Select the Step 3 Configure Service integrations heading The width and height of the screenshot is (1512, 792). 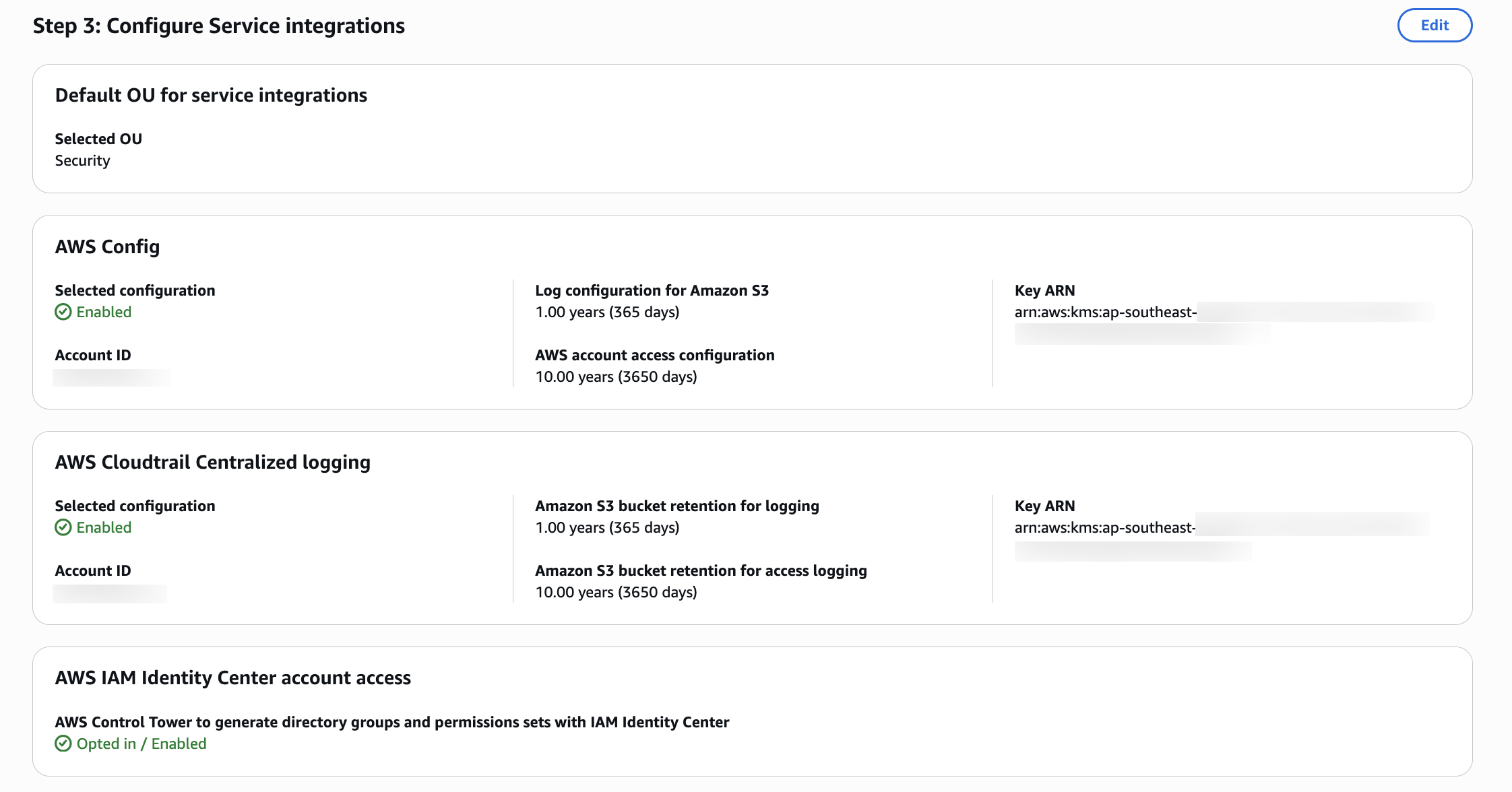219,26
